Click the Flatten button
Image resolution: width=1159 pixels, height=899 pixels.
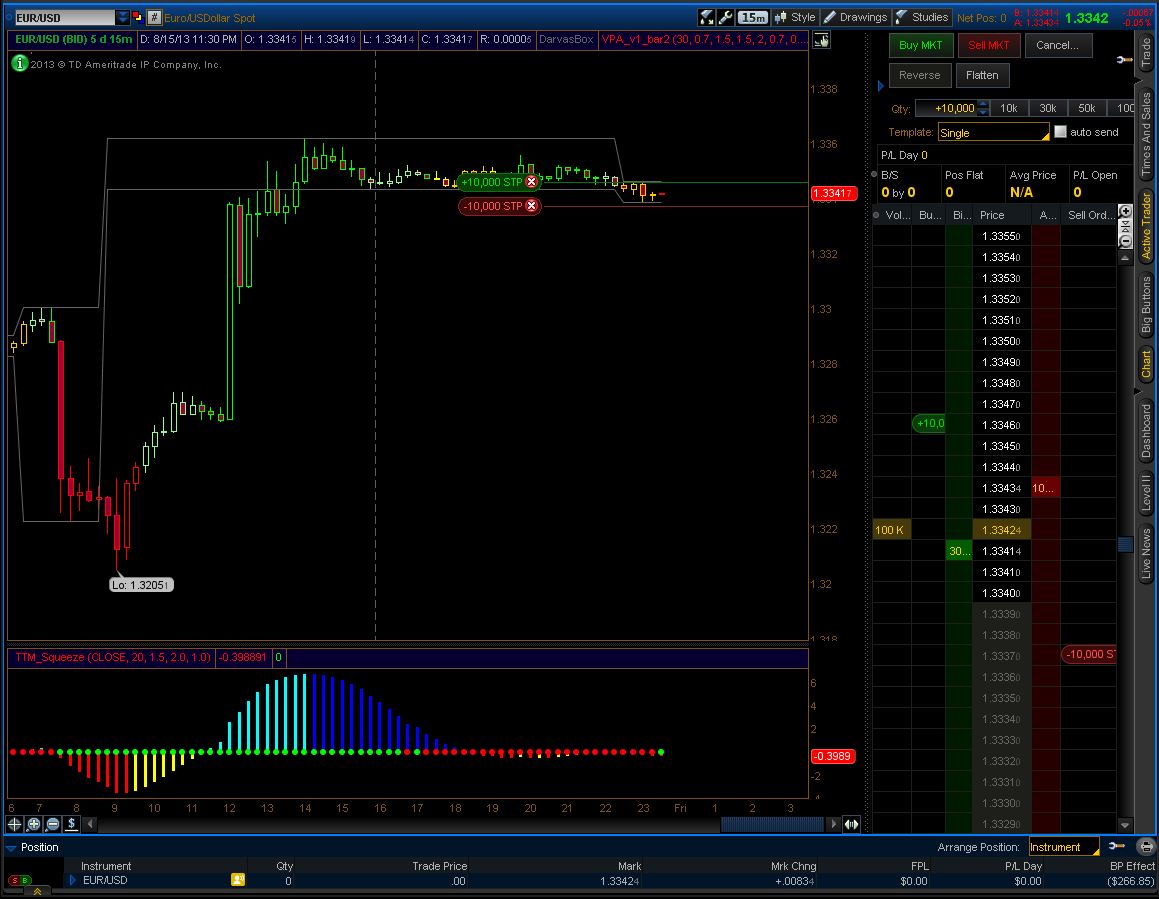(982, 75)
